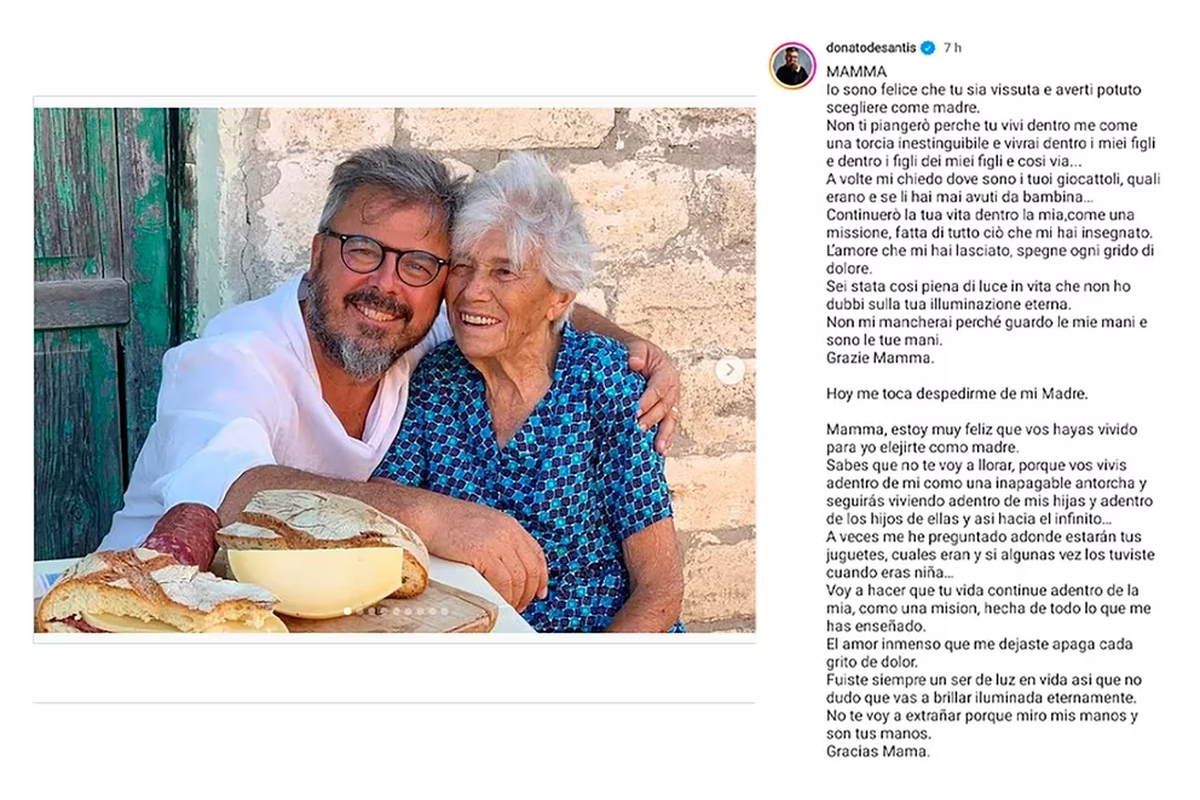The height and width of the screenshot is (800, 1200).
Task: Click the blue verified badge
Action: (x=927, y=47)
